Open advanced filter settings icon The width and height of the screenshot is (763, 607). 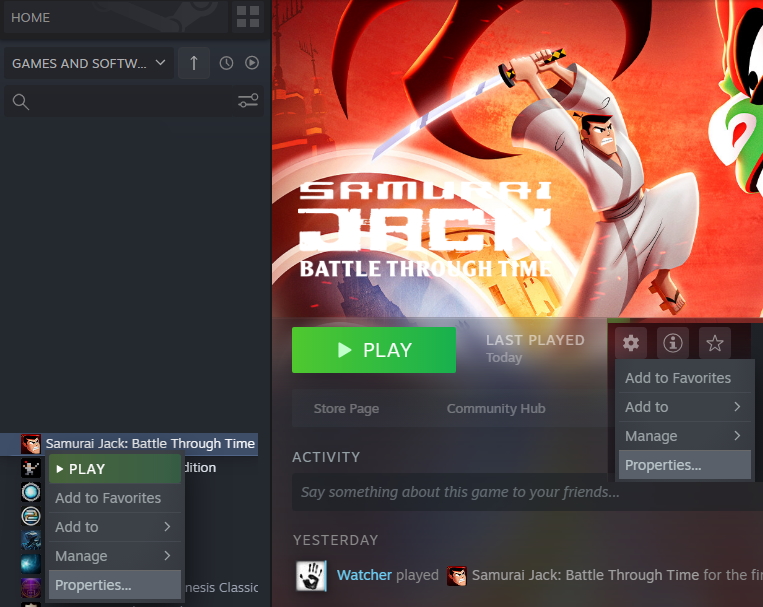248,101
